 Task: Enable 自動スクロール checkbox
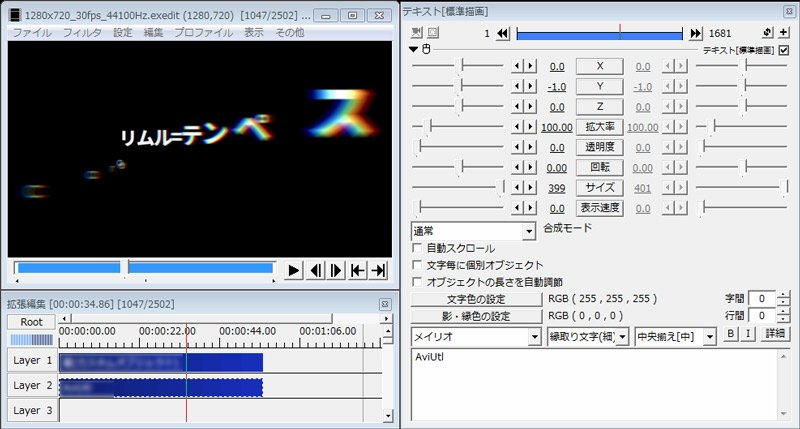click(x=417, y=248)
